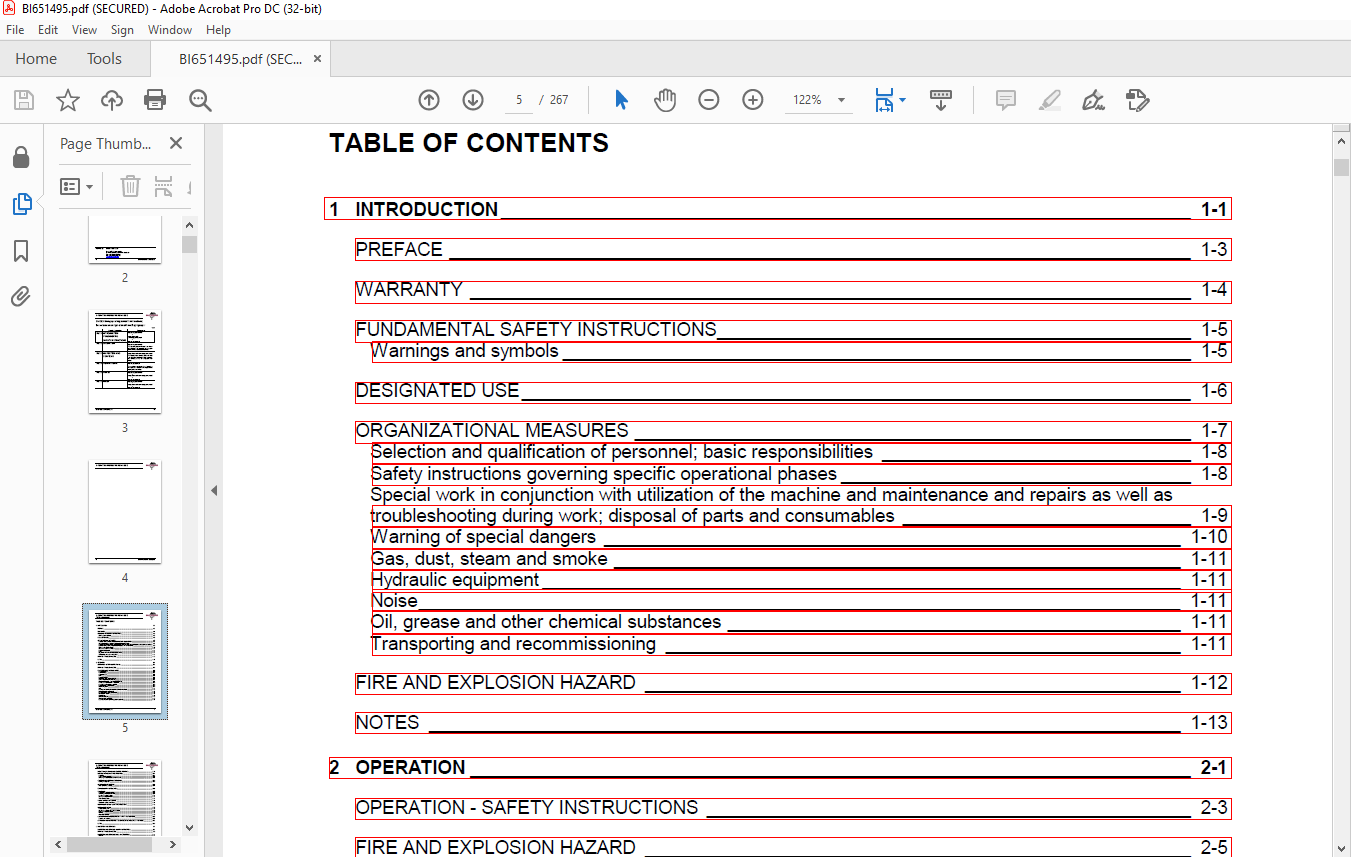Open the Help menu

coord(218,30)
